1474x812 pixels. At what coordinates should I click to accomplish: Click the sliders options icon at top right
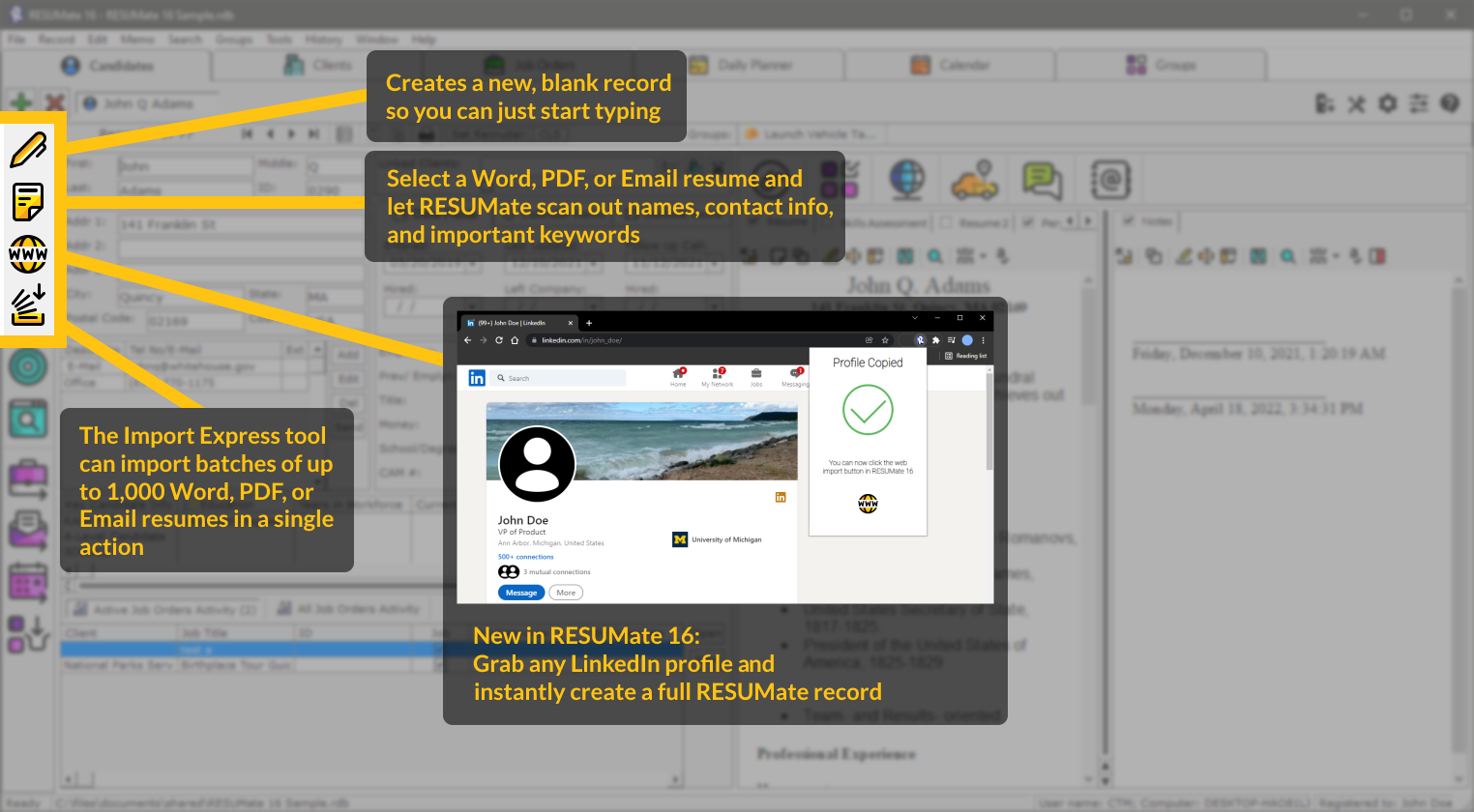click(x=1419, y=103)
